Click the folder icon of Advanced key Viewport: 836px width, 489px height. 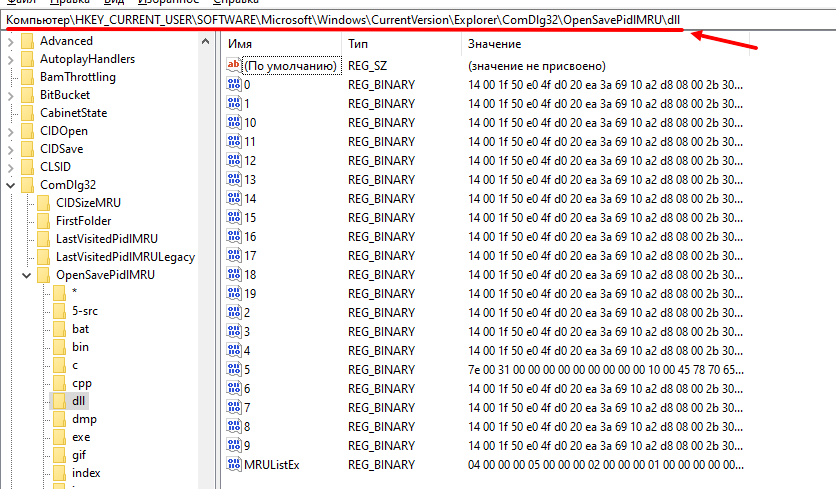click(x=27, y=41)
